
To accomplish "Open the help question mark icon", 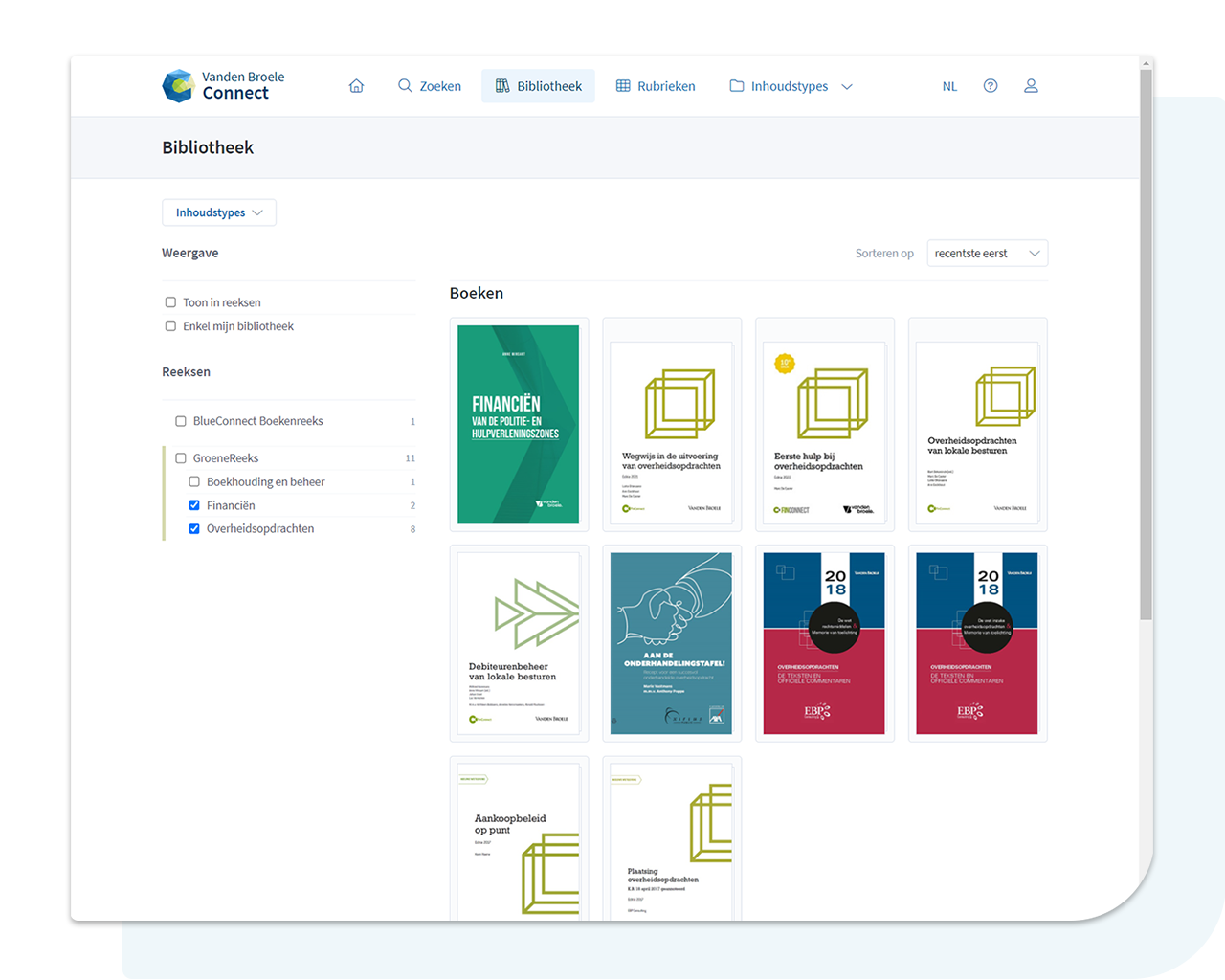I will 991,86.
